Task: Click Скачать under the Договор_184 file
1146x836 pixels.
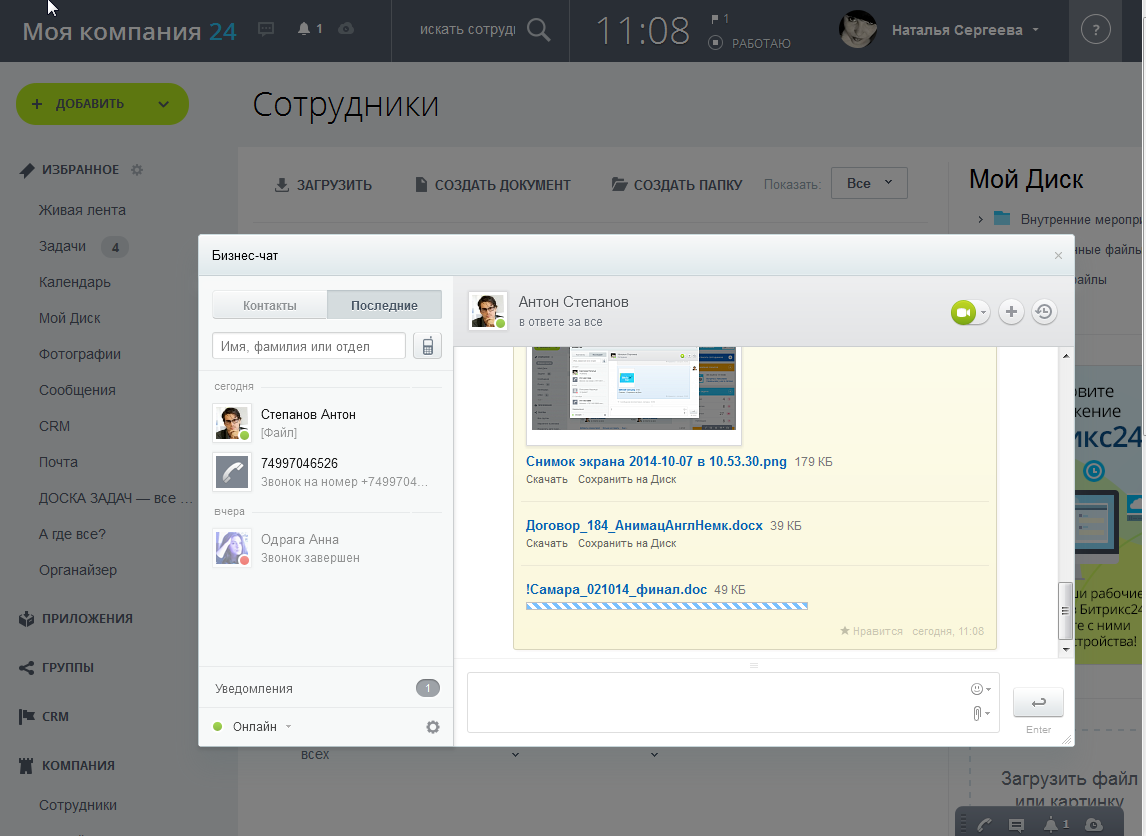Action: [x=547, y=543]
